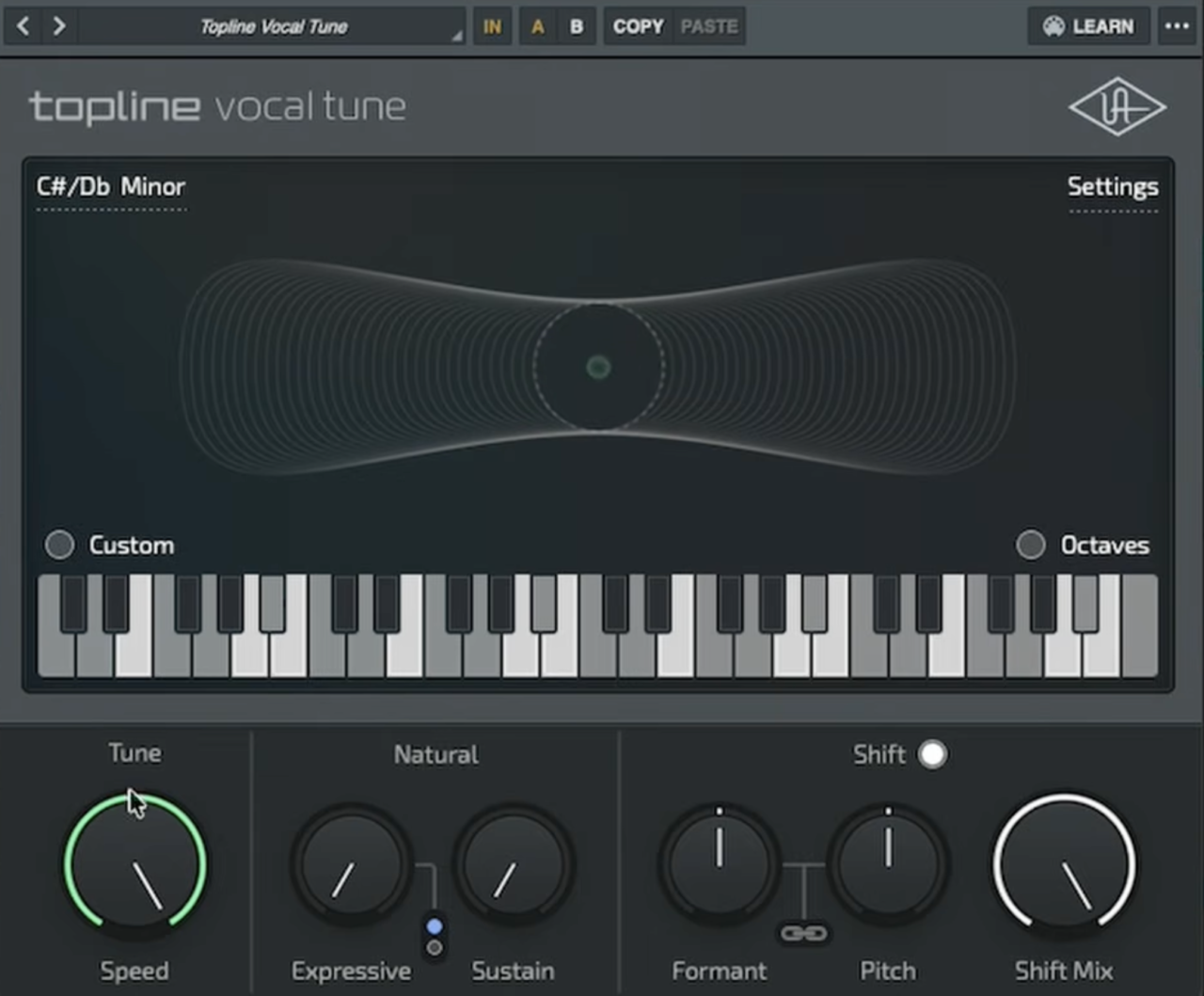
Task: Click the Shift Mix knob
Action: point(1065,865)
